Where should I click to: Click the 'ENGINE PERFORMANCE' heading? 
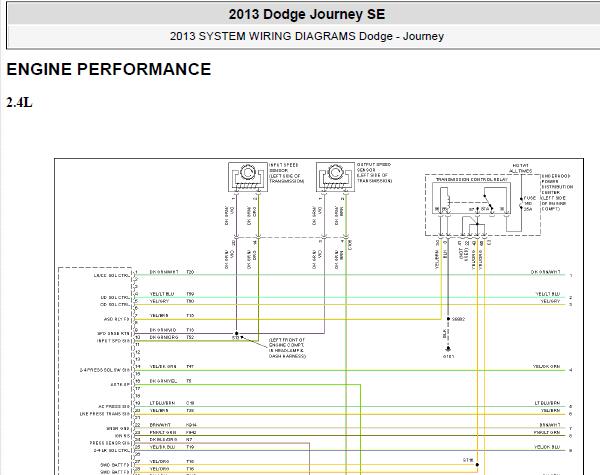point(109,69)
